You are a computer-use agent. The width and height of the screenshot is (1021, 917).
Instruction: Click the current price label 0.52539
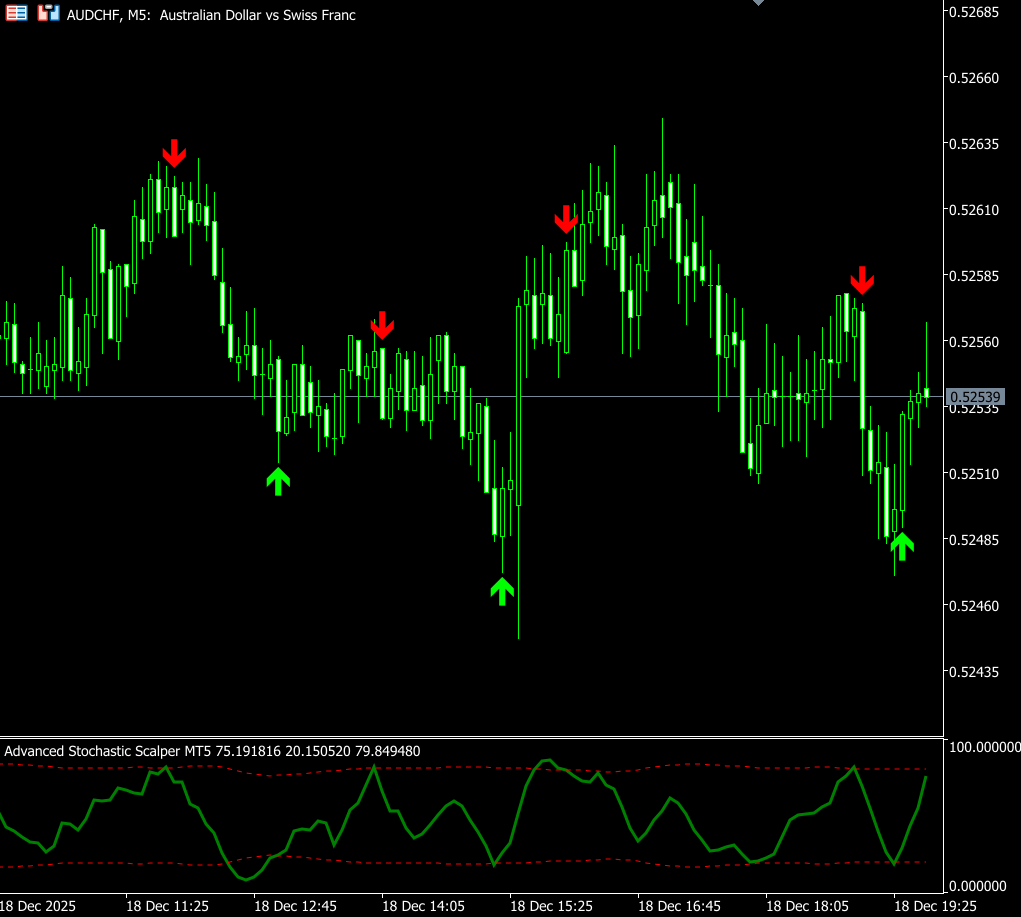pos(975,397)
